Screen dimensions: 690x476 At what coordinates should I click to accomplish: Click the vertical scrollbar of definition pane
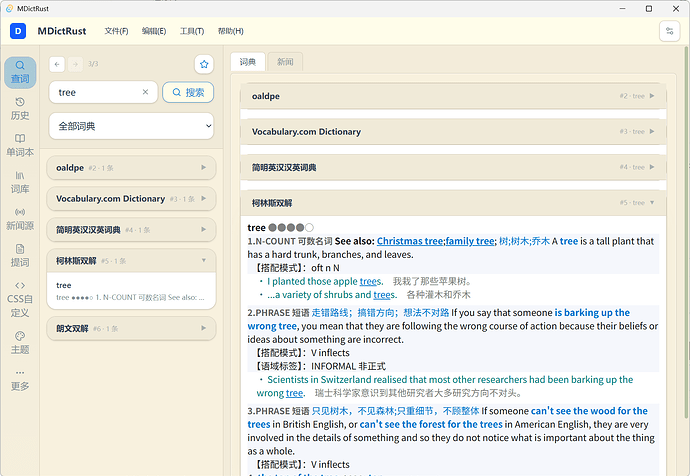point(687,231)
